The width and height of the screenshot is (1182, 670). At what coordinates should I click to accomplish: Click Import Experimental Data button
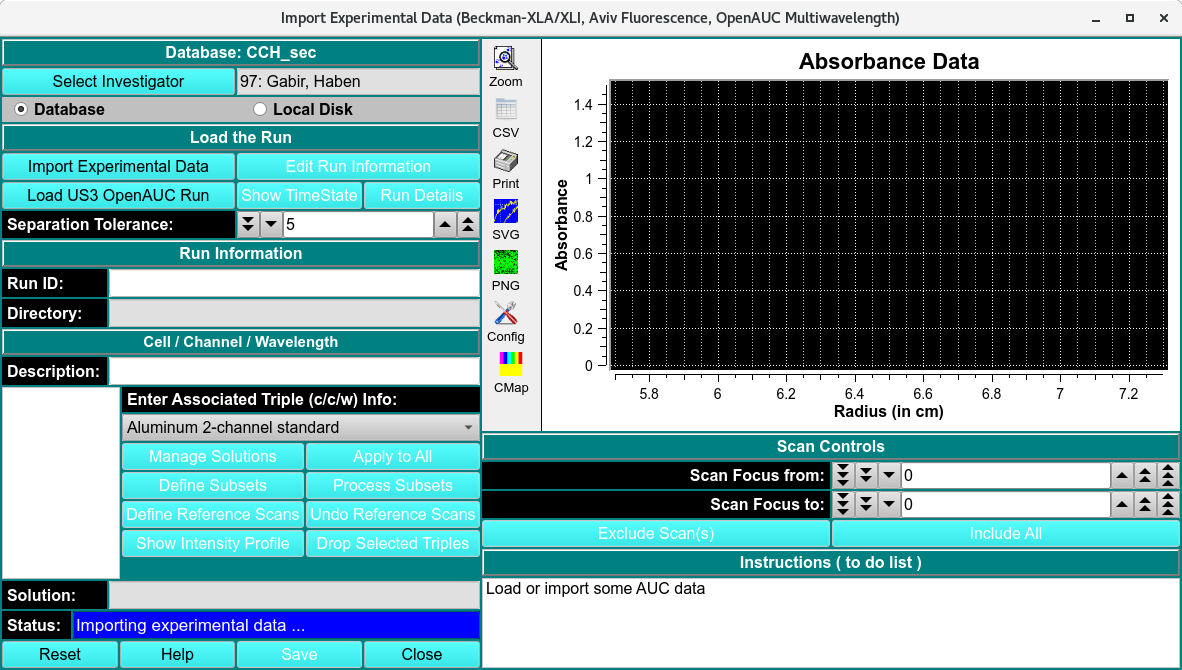[x=118, y=166]
